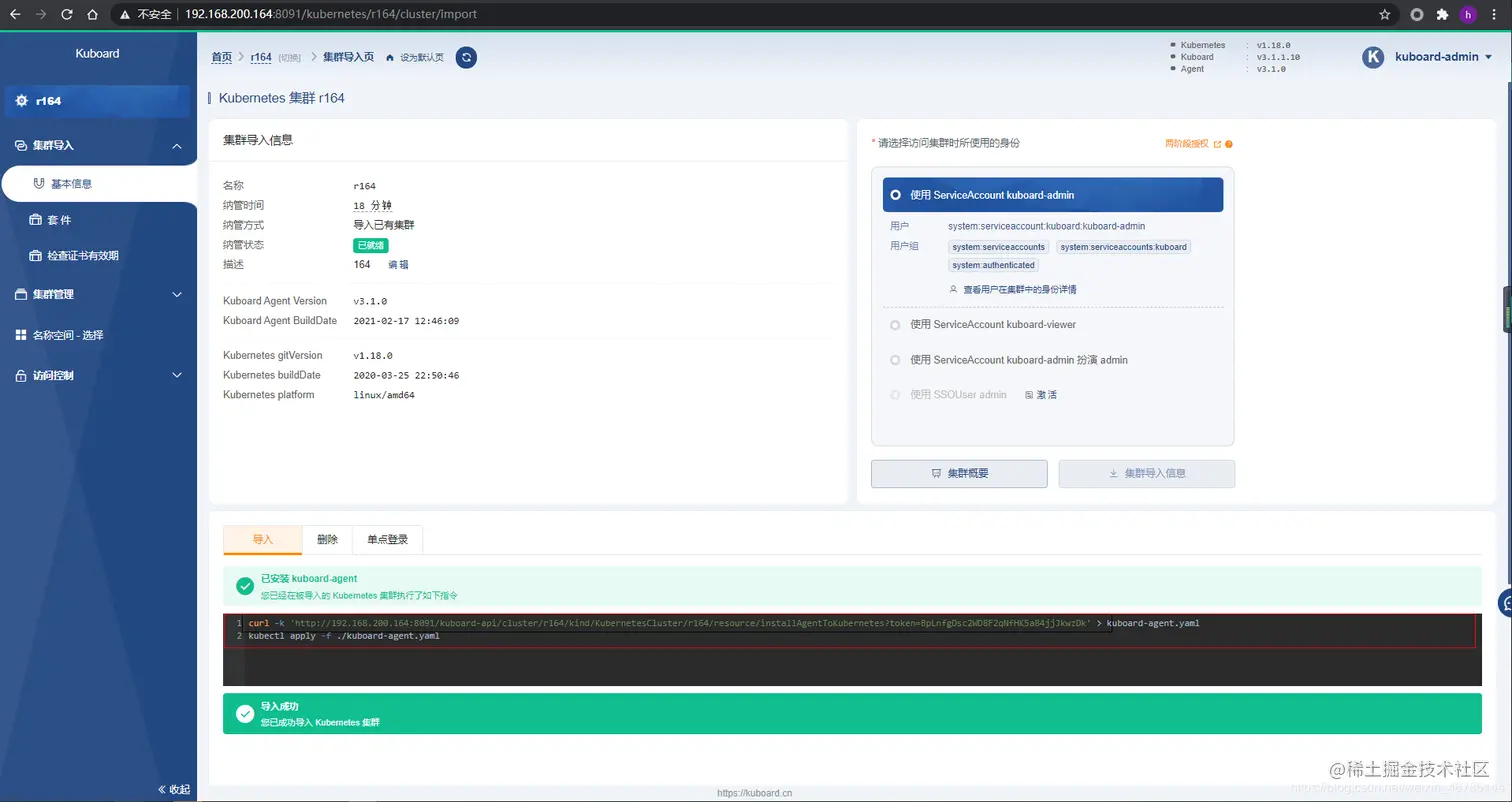
Task: Click the linux/amd64 platform value
Action: point(384,395)
